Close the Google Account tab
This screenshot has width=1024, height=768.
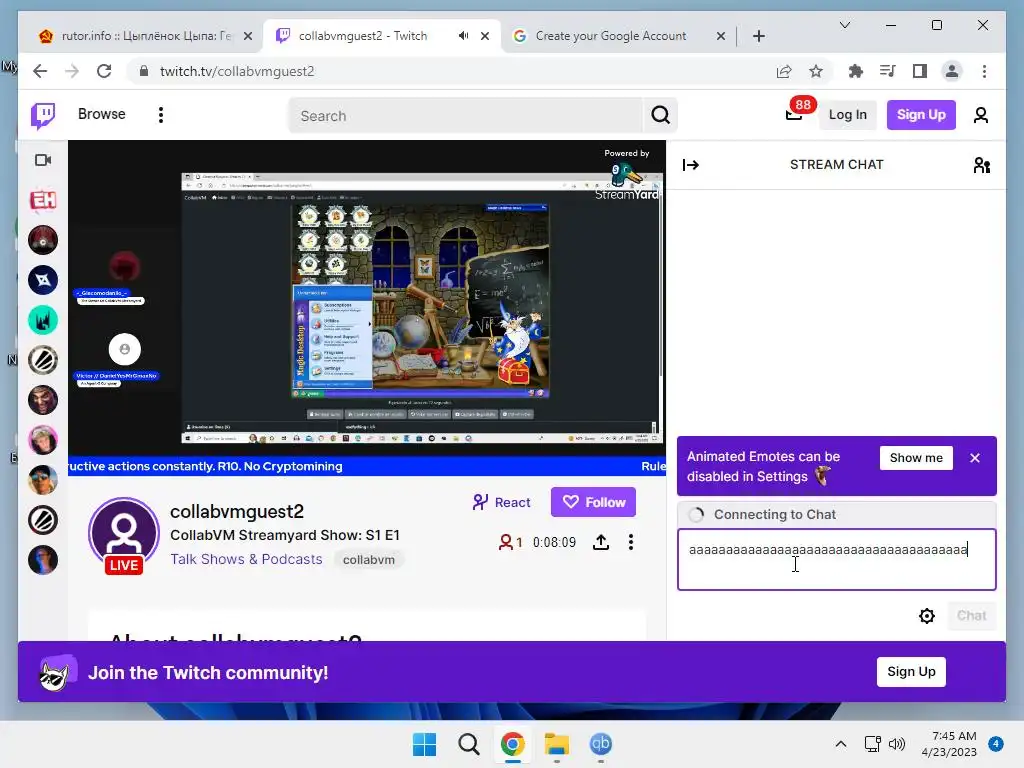721,37
